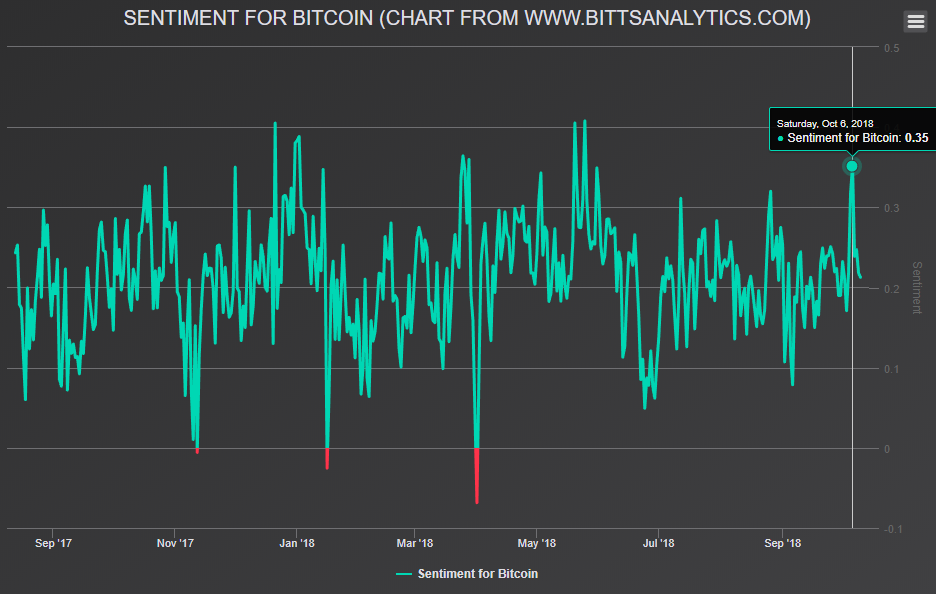Click the tooltip date Saturday, Oct 6, 2018
The image size is (936, 594).
point(824,124)
